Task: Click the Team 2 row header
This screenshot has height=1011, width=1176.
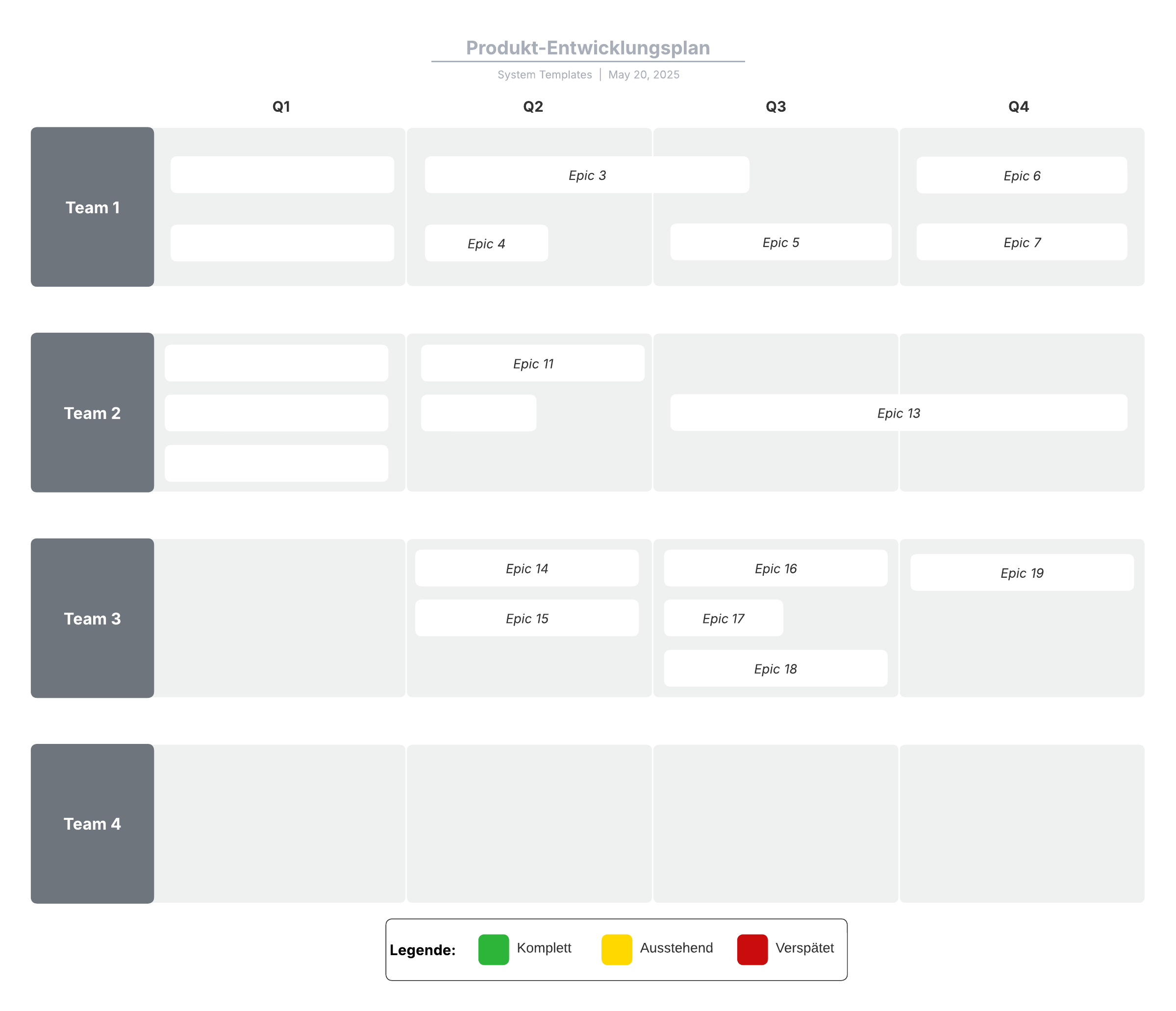Action: (93, 413)
